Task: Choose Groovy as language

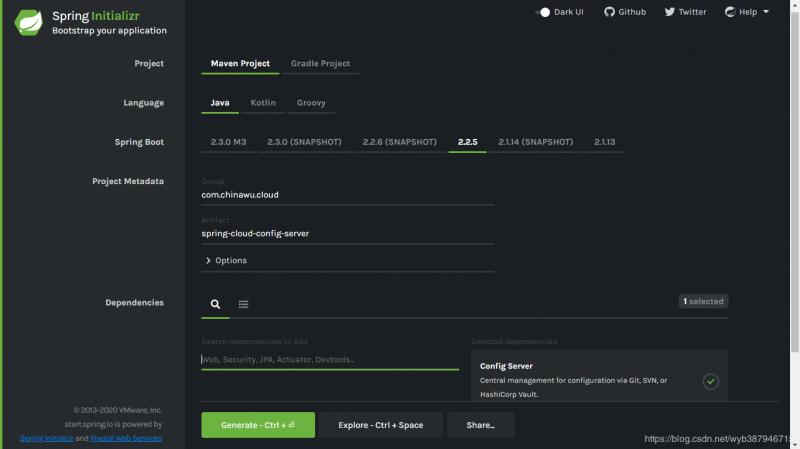Action: click(311, 103)
